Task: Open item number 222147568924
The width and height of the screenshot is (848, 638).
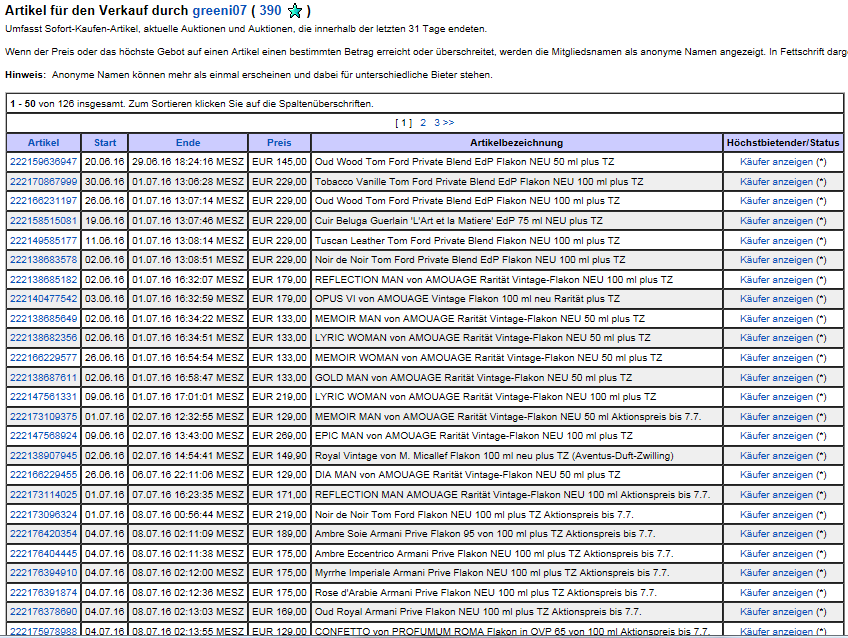Action: coord(44,435)
